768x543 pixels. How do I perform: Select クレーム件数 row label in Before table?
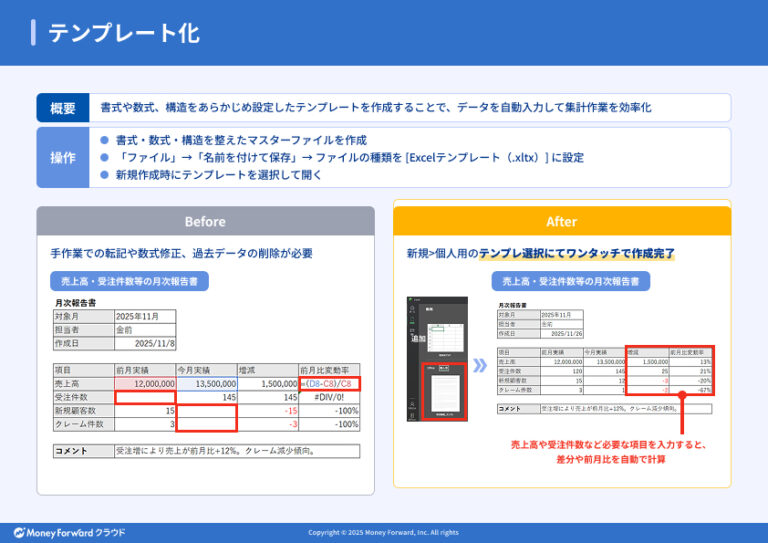[84, 424]
